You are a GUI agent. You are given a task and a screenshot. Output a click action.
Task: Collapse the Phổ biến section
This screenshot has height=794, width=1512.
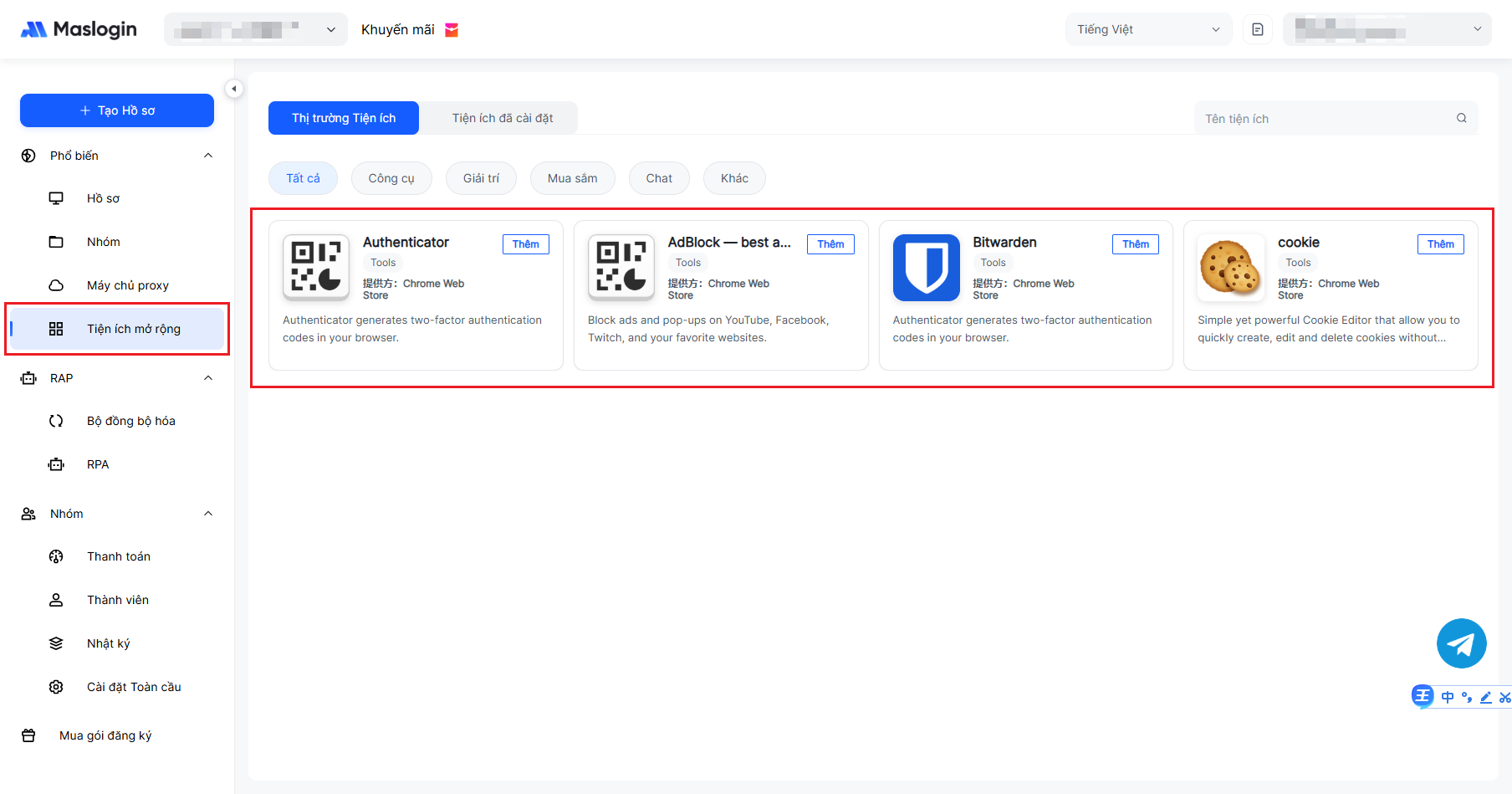coord(208,156)
